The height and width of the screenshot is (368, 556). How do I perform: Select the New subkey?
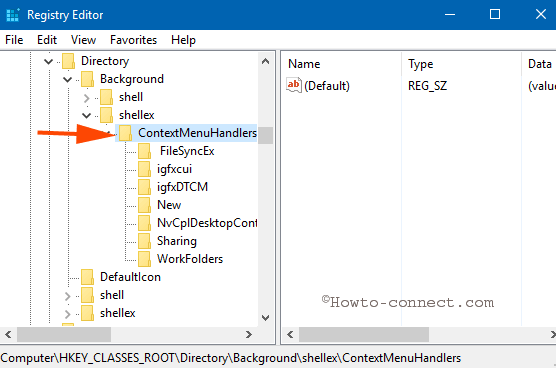[x=169, y=205]
